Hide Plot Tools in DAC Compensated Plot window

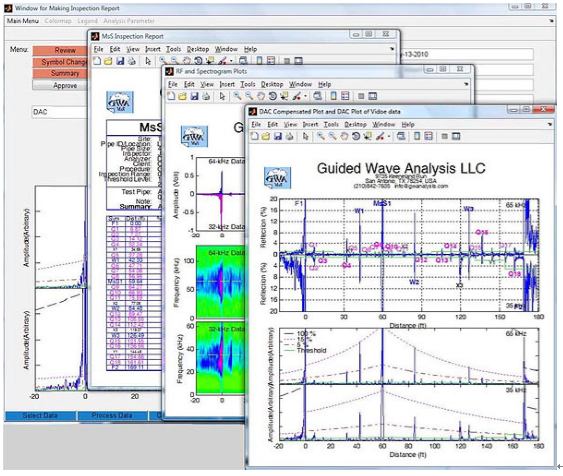click(x=445, y=136)
